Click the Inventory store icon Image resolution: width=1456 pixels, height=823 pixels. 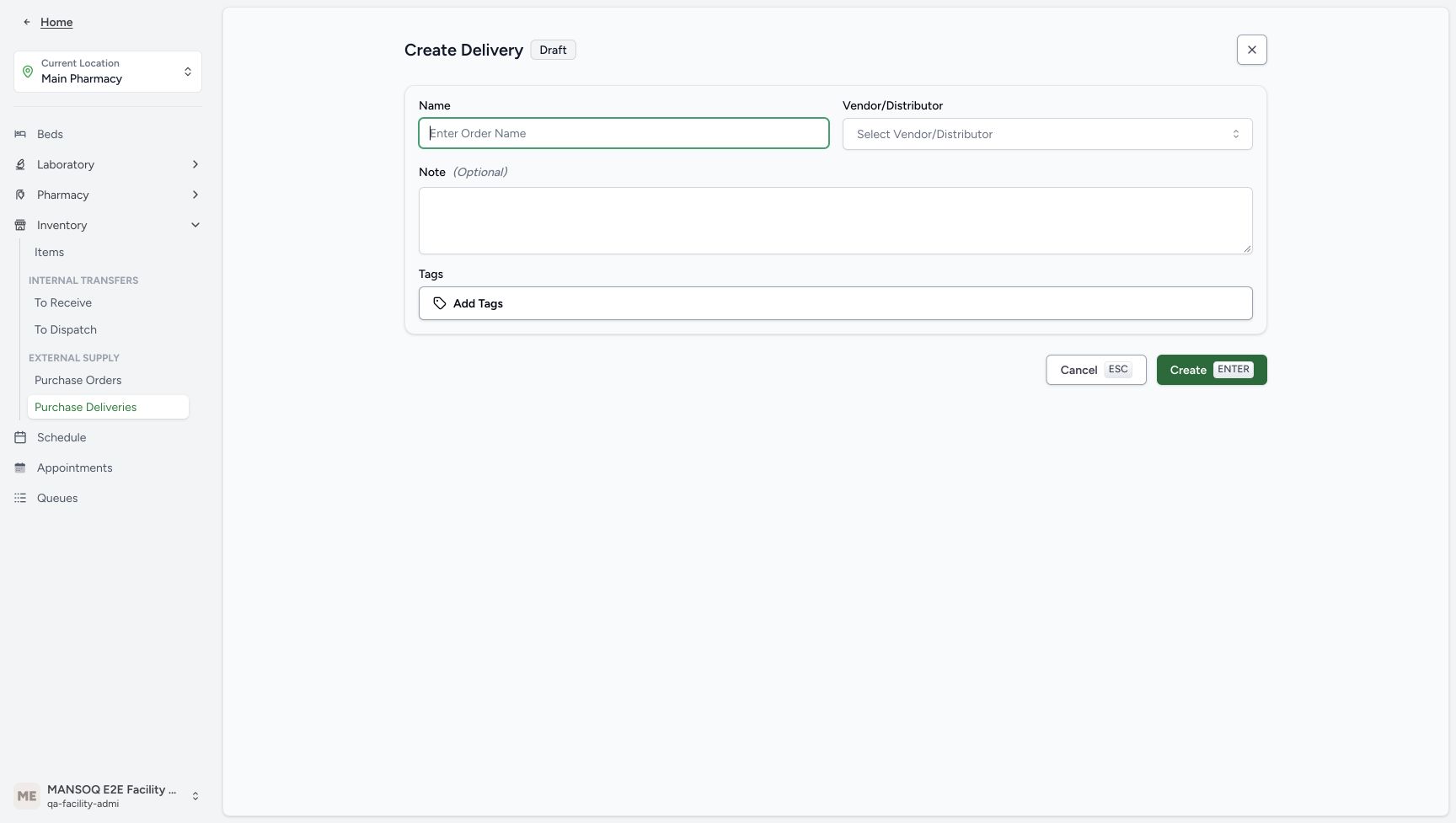[20, 225]
